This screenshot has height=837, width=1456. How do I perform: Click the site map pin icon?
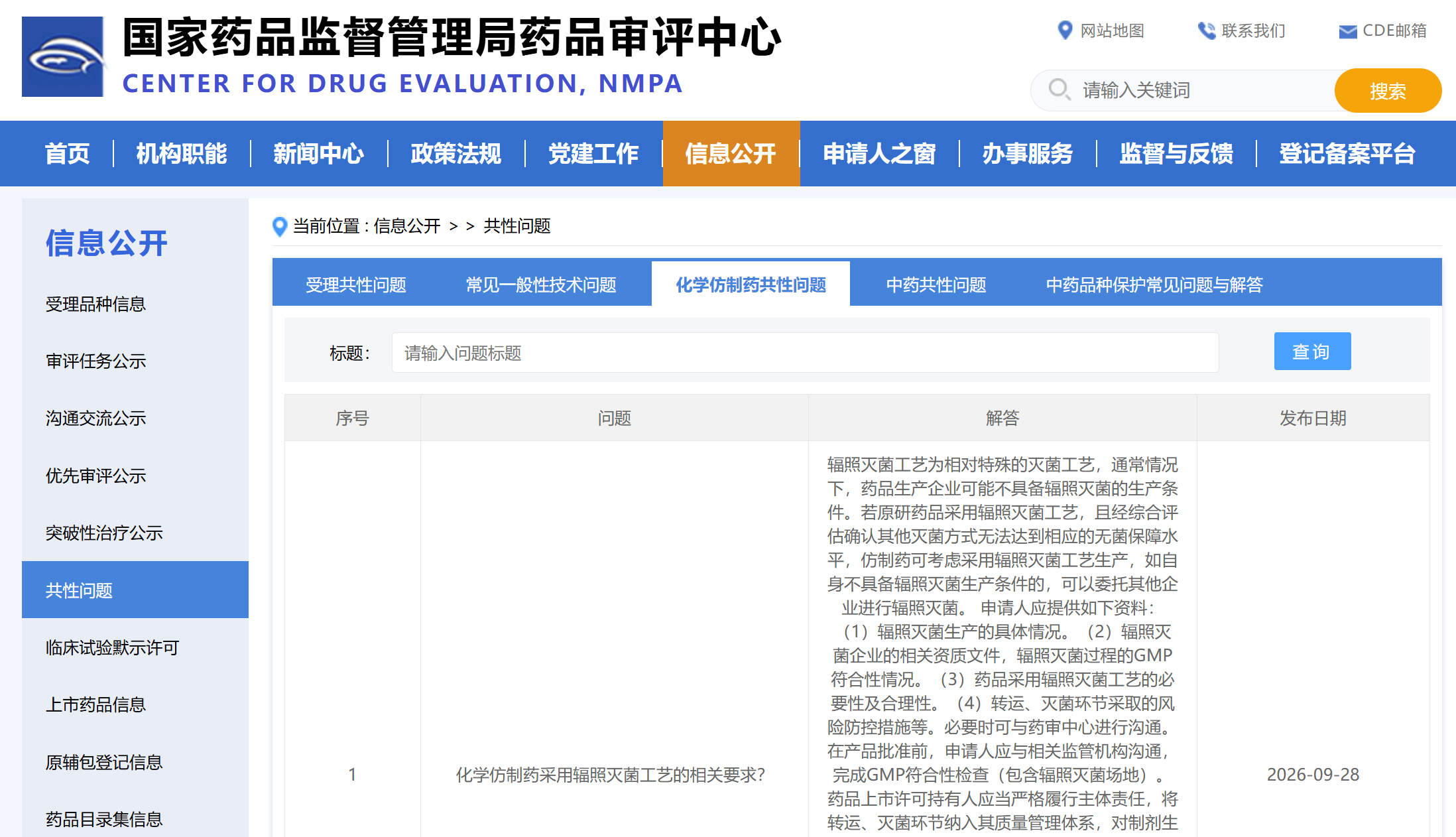[x=1065, y=31]
